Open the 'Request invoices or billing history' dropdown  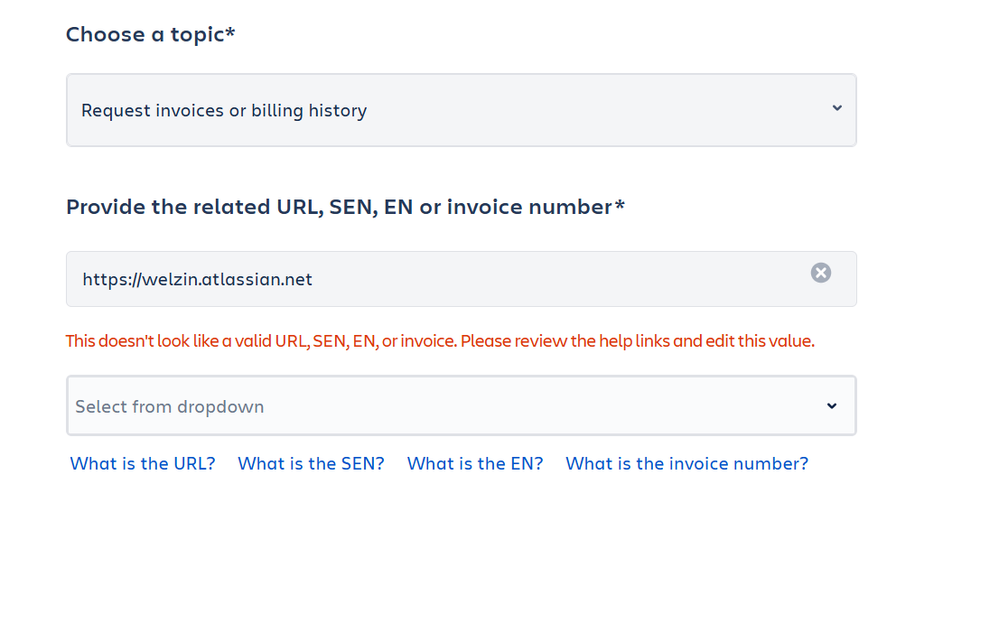click(x=460, y=110)
